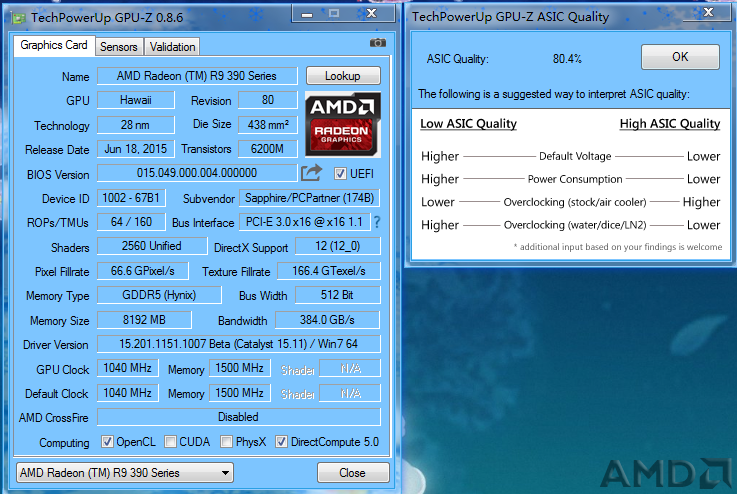Click the BIOS Version field
Screen dimensions: 737x494
[197, 173]
